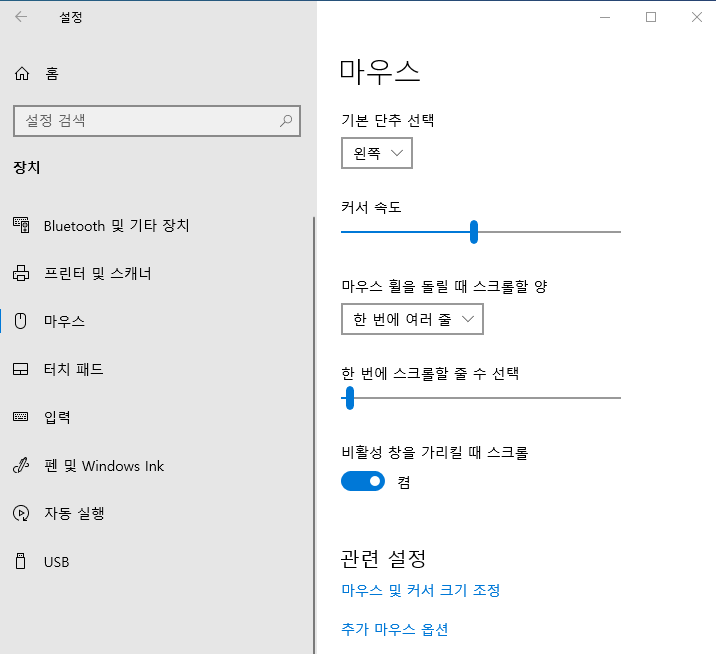Select the 마우스 sidebar item

157,321
